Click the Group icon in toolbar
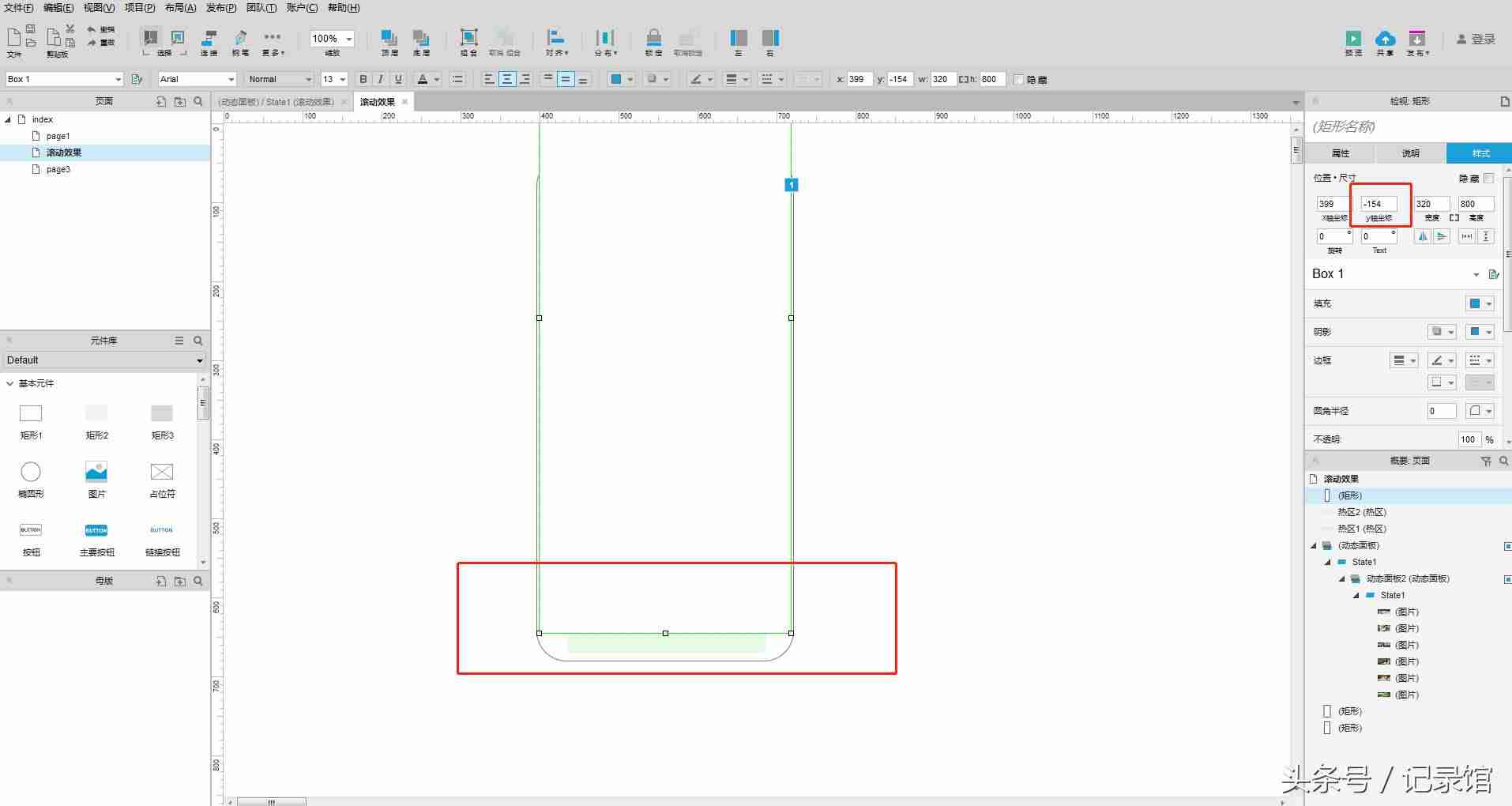1512x806 pixels. pos(468,38)
